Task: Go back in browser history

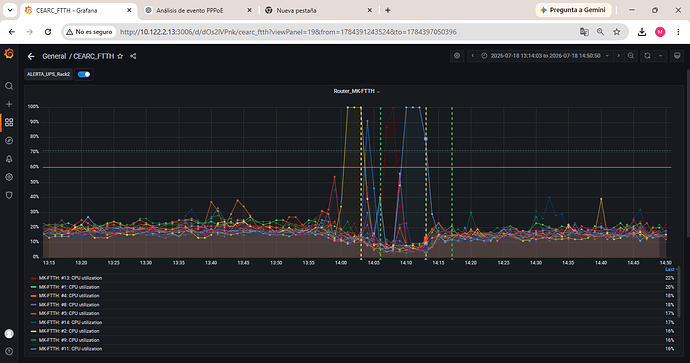Action: (12, 32)
